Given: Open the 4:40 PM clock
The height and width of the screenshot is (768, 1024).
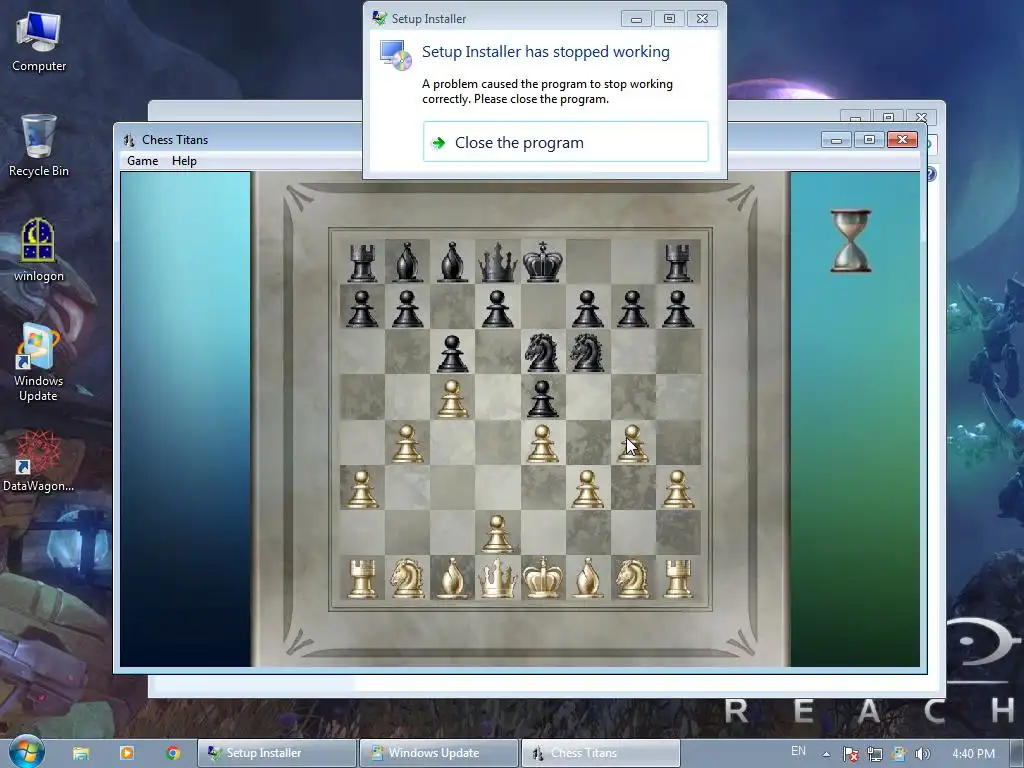Looking at the screenshot, I should tap(973, 754).
